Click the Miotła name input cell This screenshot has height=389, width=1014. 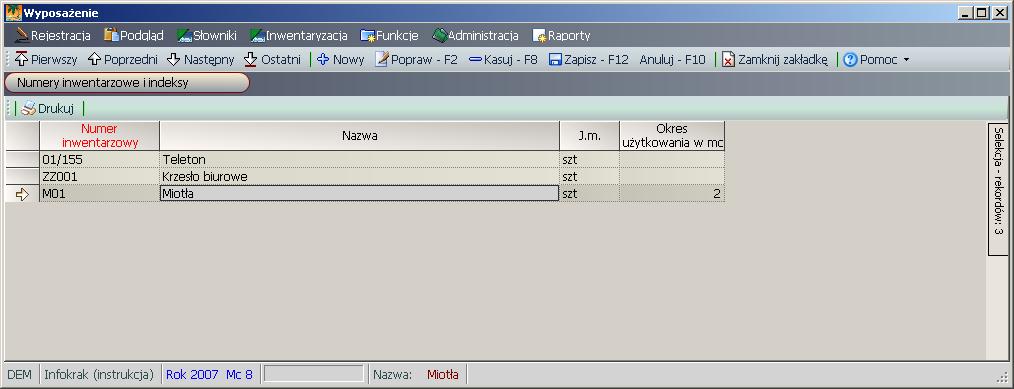point(360,193)
